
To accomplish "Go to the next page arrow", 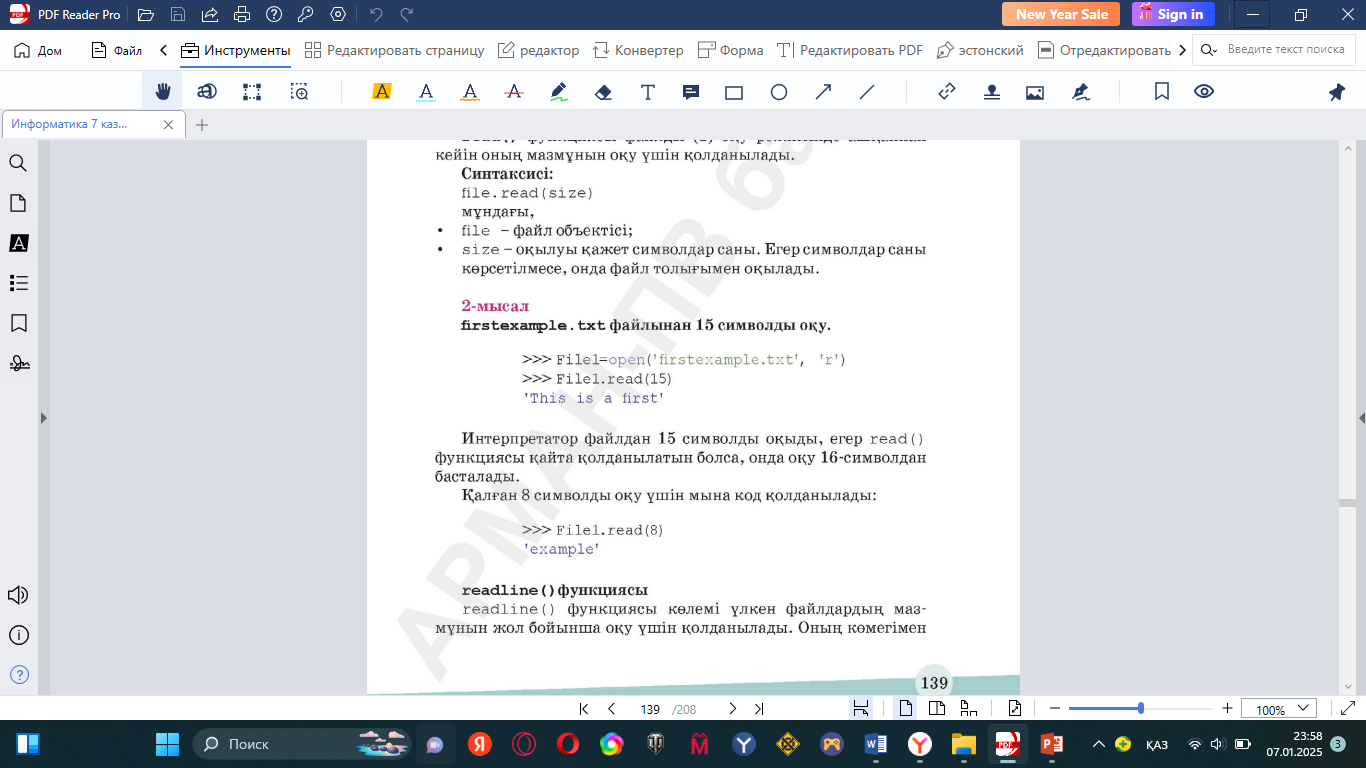I will 732,709.
